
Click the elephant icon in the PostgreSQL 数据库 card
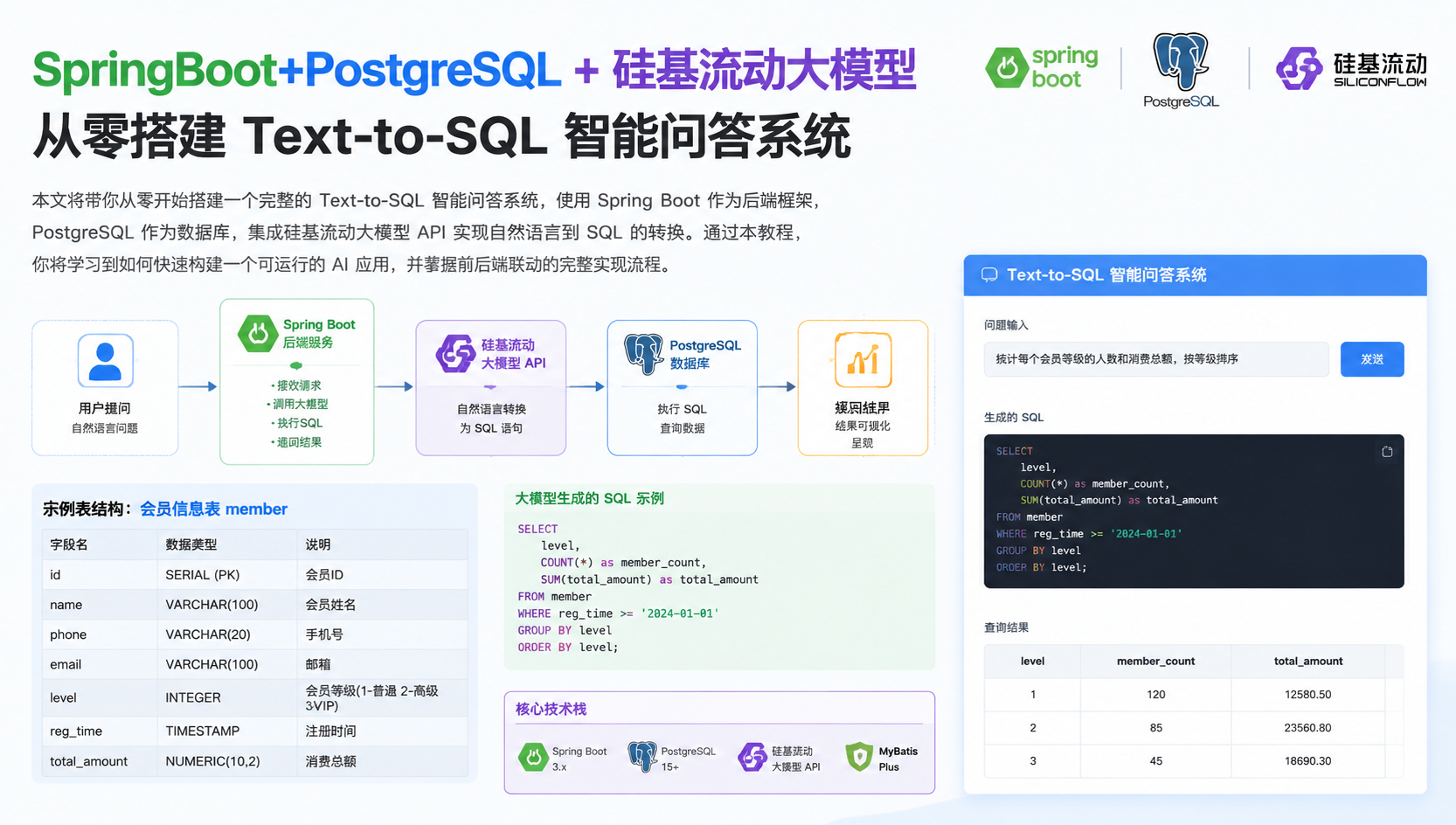coord(644,354)
